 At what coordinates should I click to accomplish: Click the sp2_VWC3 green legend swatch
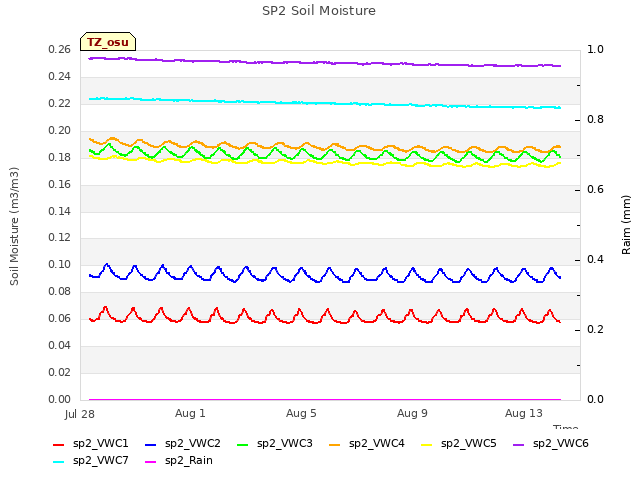point(243,444)
